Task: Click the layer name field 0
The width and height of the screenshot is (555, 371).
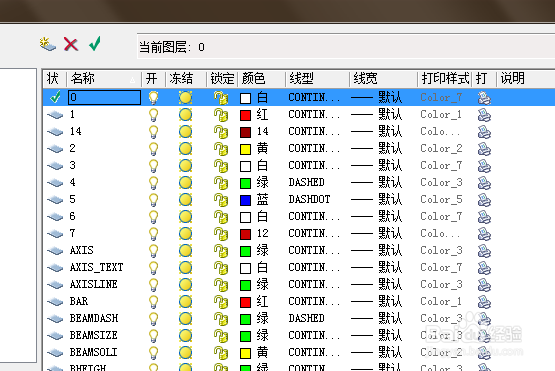Action: tap(104, 97)
